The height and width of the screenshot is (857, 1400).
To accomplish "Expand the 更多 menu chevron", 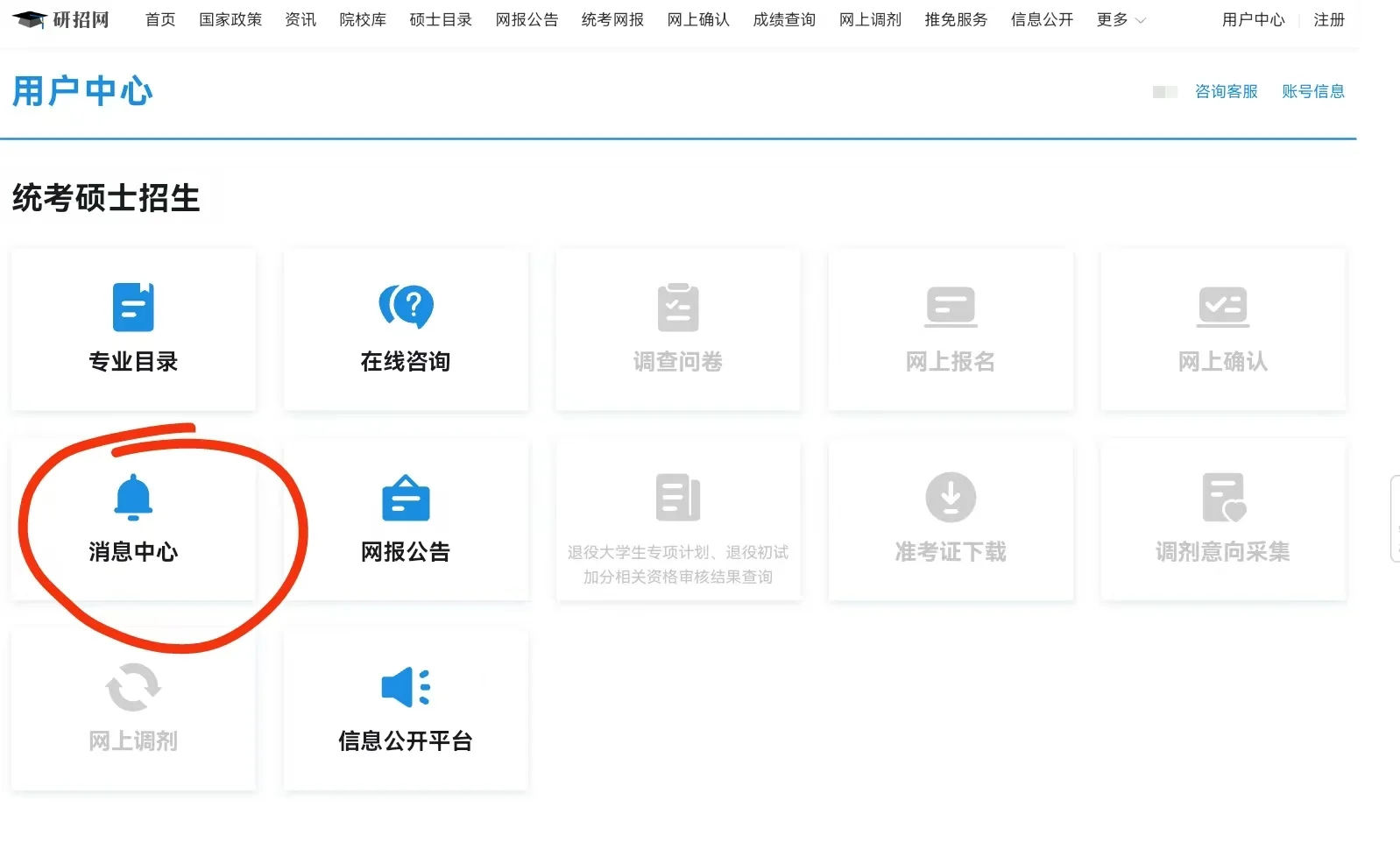I will (x=1141, y=20).
